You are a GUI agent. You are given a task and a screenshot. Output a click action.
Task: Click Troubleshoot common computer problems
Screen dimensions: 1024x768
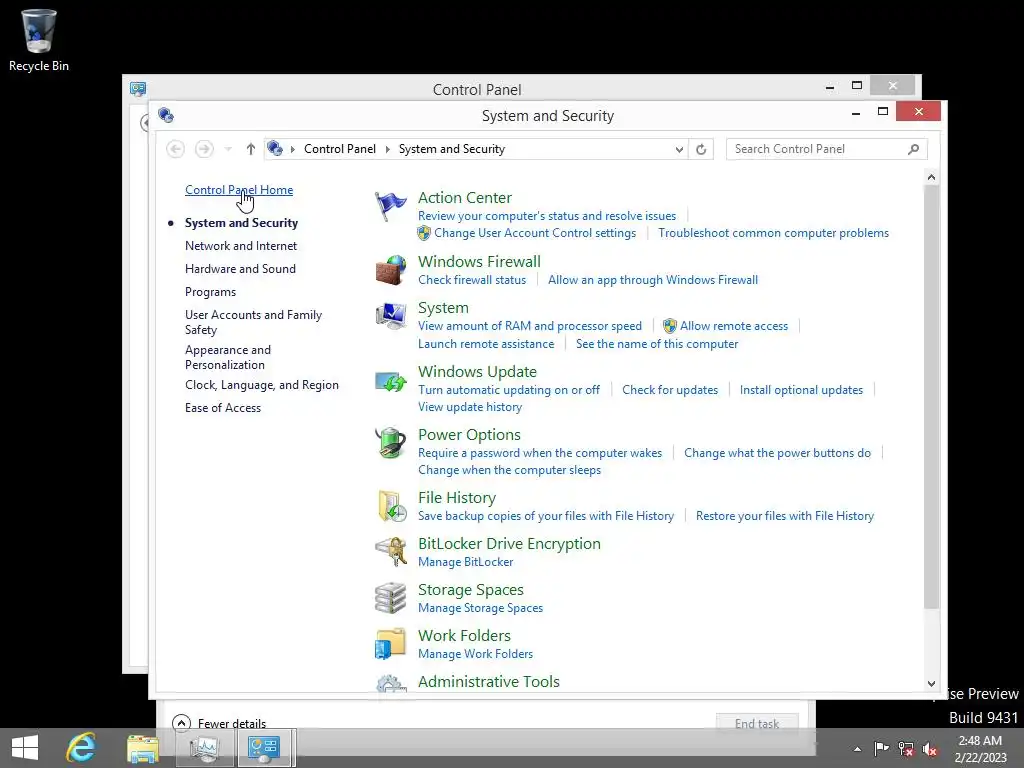[773, 233]
